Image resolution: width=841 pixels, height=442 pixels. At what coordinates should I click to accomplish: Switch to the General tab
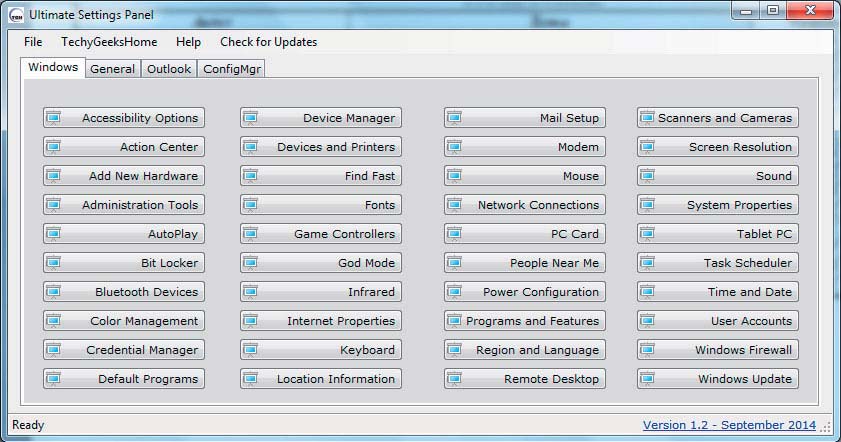pyautogui.click(x=113, y=69)
